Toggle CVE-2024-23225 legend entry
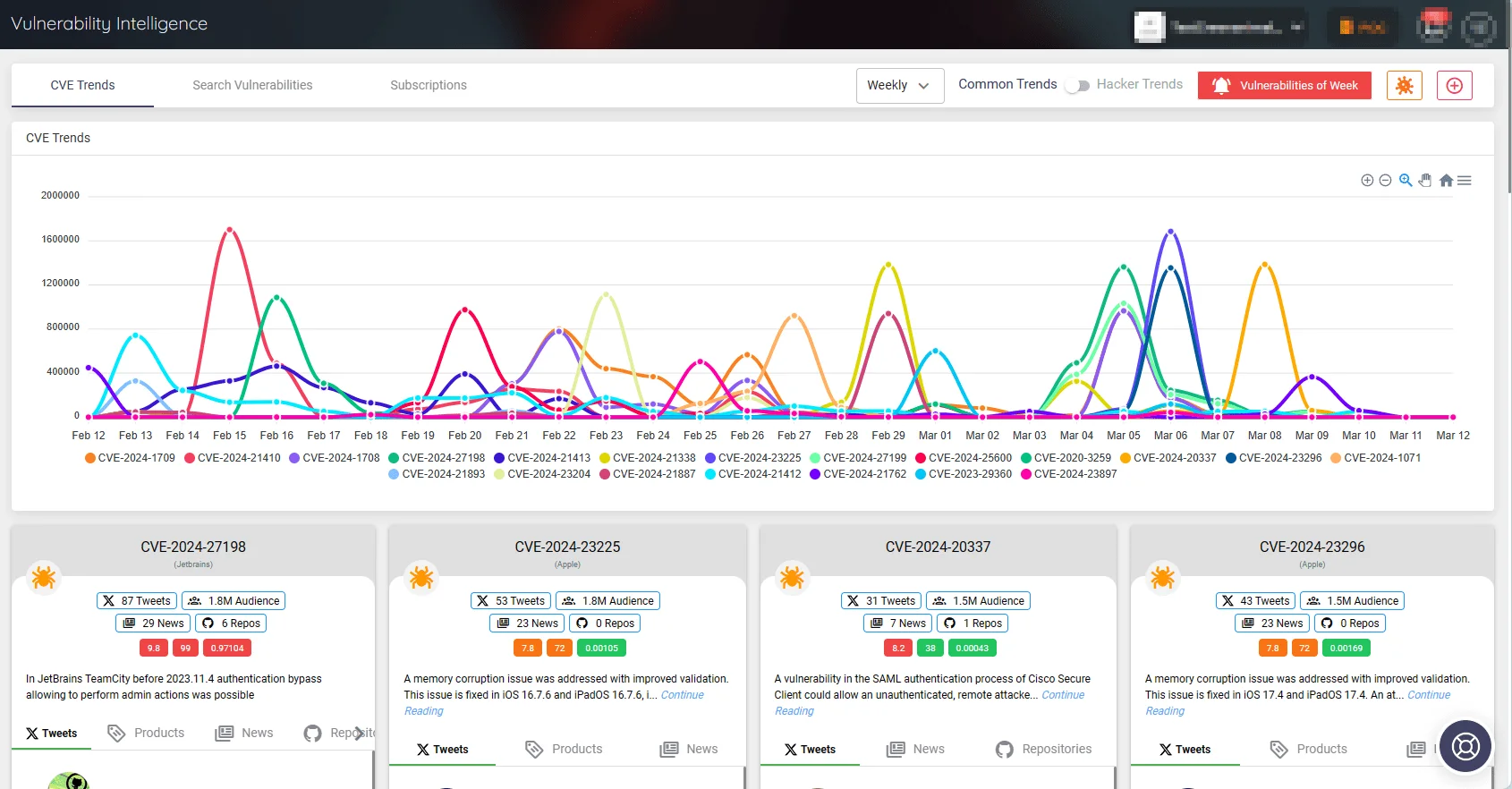The height and width of the screenshot is (789, 1512). [x=753, y=458]
